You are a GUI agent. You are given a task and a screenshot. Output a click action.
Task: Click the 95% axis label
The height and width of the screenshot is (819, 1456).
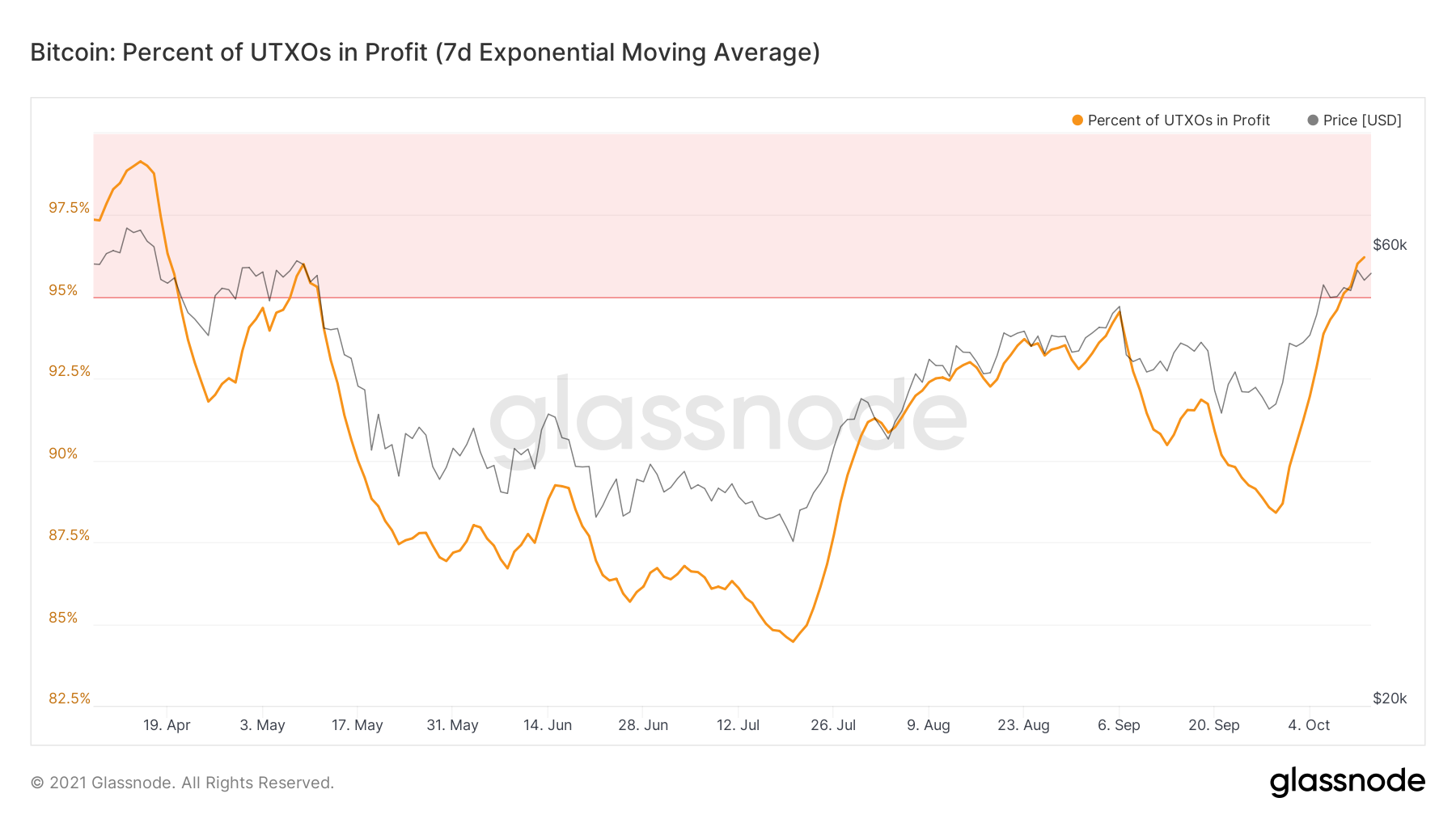tap(63, 290)
